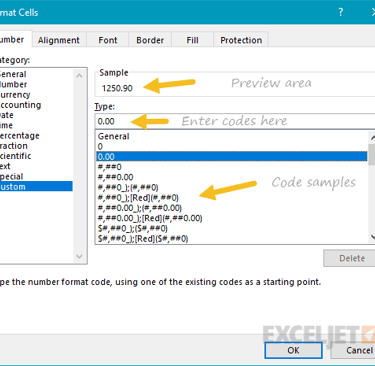Open the Border tab
375x366 pixels.
(x=150, y=40)
